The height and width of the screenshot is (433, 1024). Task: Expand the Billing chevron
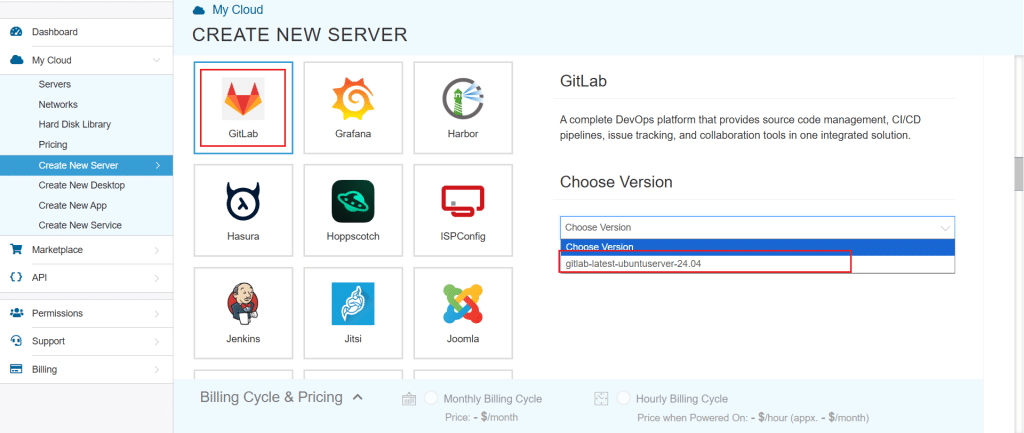157,370
